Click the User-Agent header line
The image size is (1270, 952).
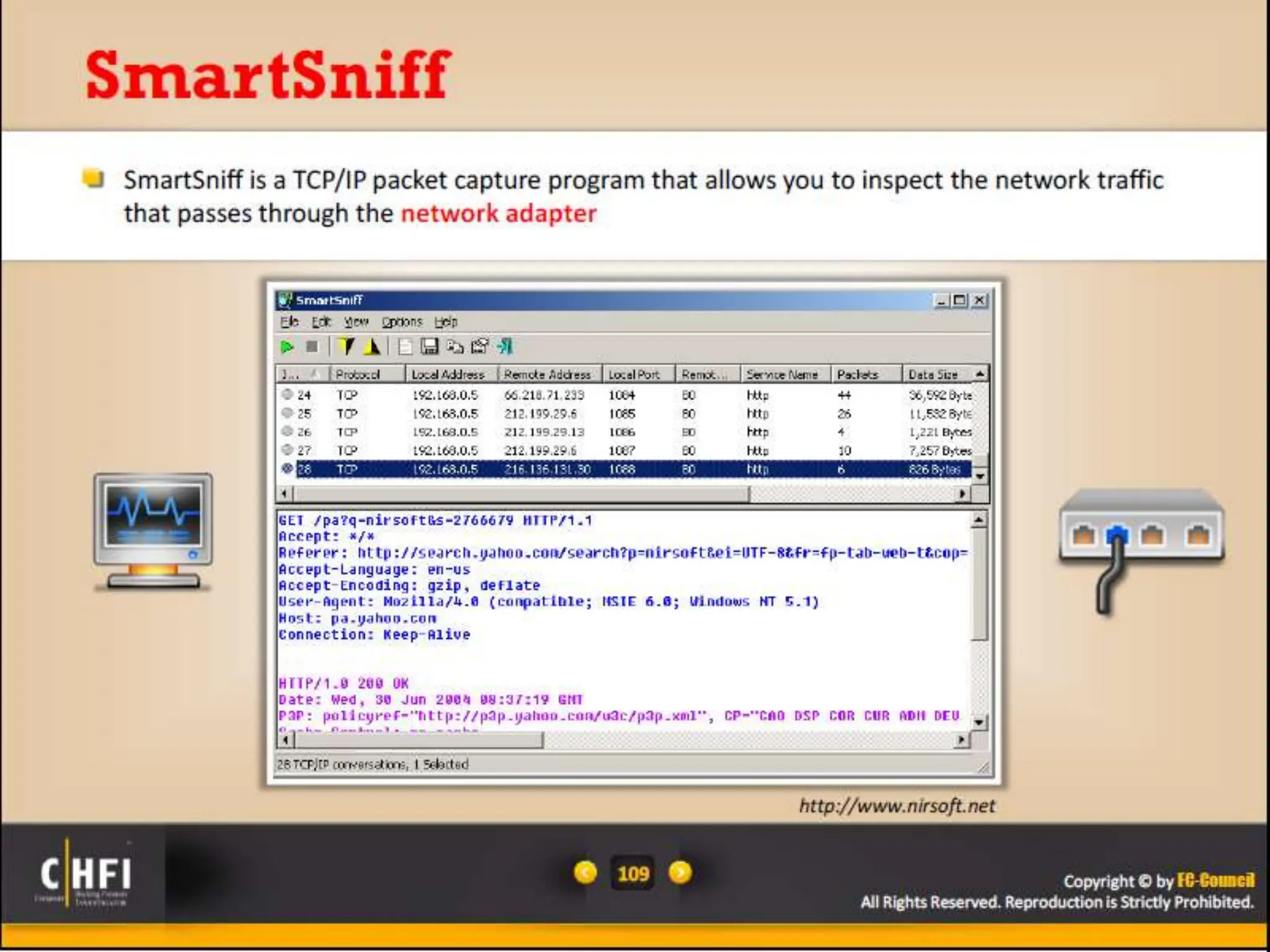coord(549,602)
